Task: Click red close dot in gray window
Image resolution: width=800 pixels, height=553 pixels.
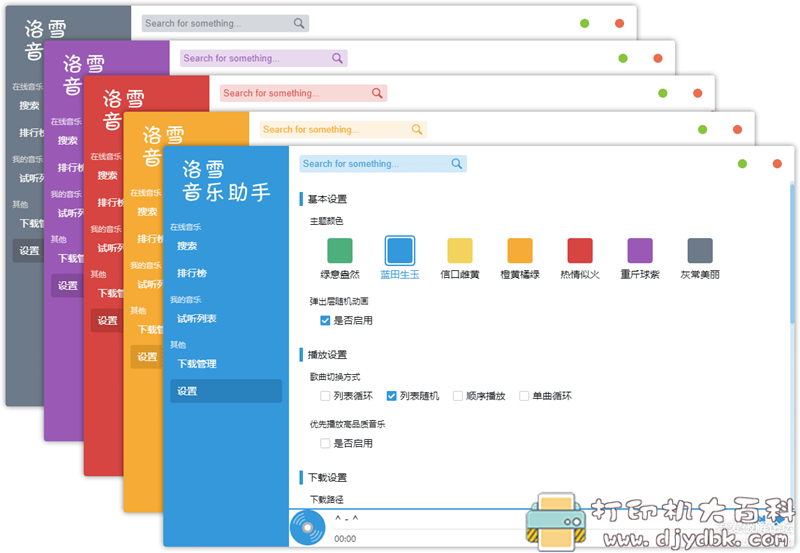Action: pyautogui.click(x=619, y=23)
